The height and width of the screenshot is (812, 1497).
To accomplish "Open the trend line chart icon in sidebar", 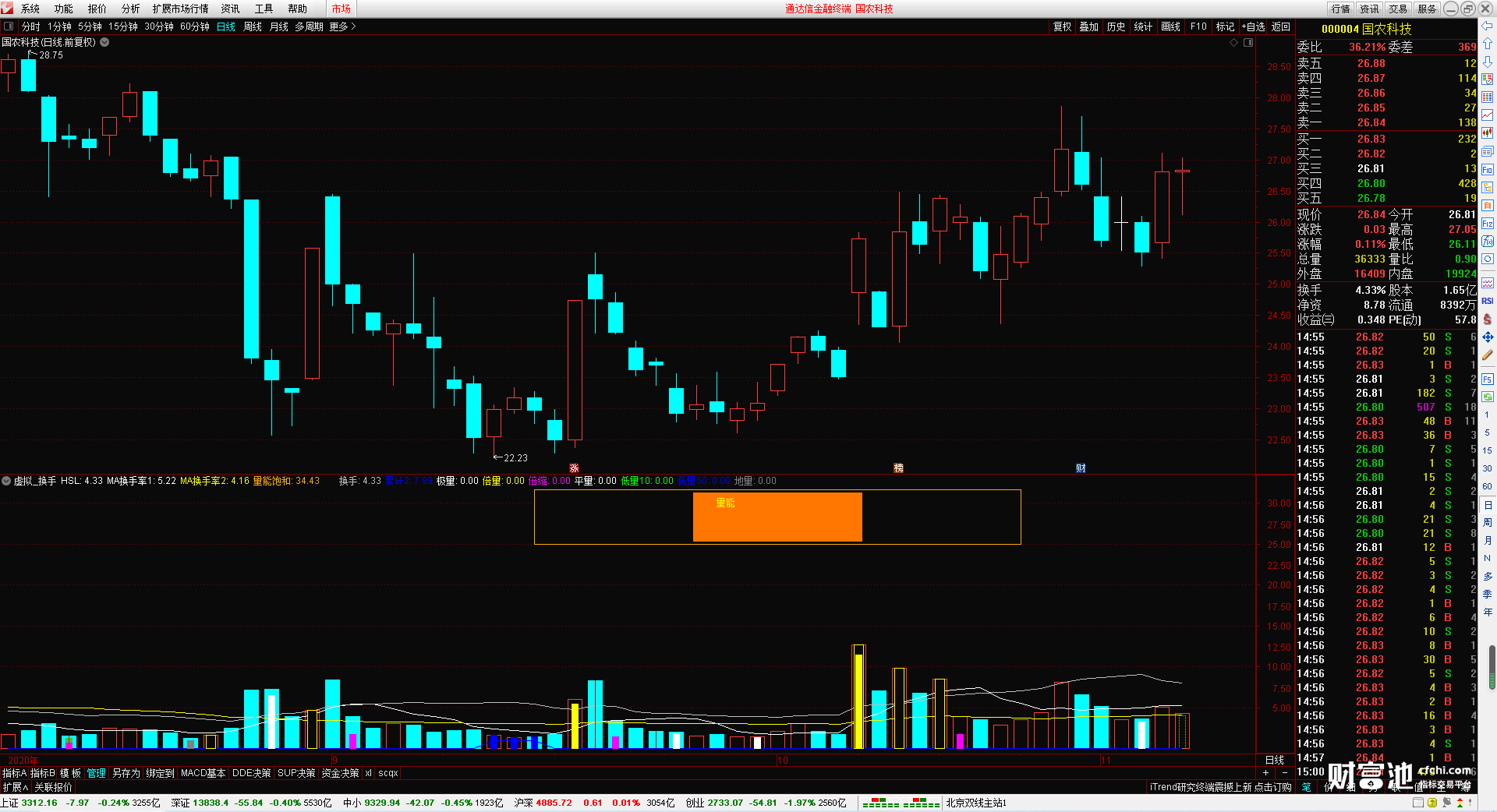I will point(1488,115).
